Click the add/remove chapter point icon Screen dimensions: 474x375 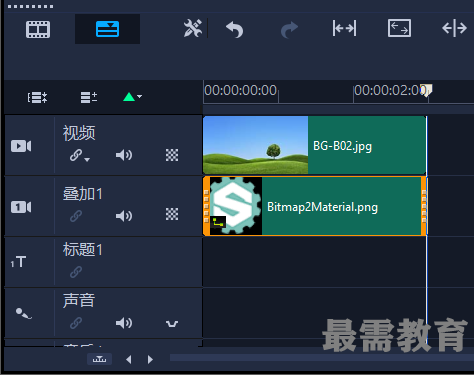89,97
